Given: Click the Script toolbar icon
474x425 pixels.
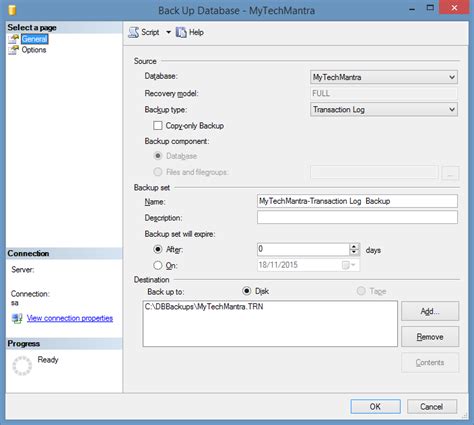Looking at the screenshot, I should tap(134, 32).
